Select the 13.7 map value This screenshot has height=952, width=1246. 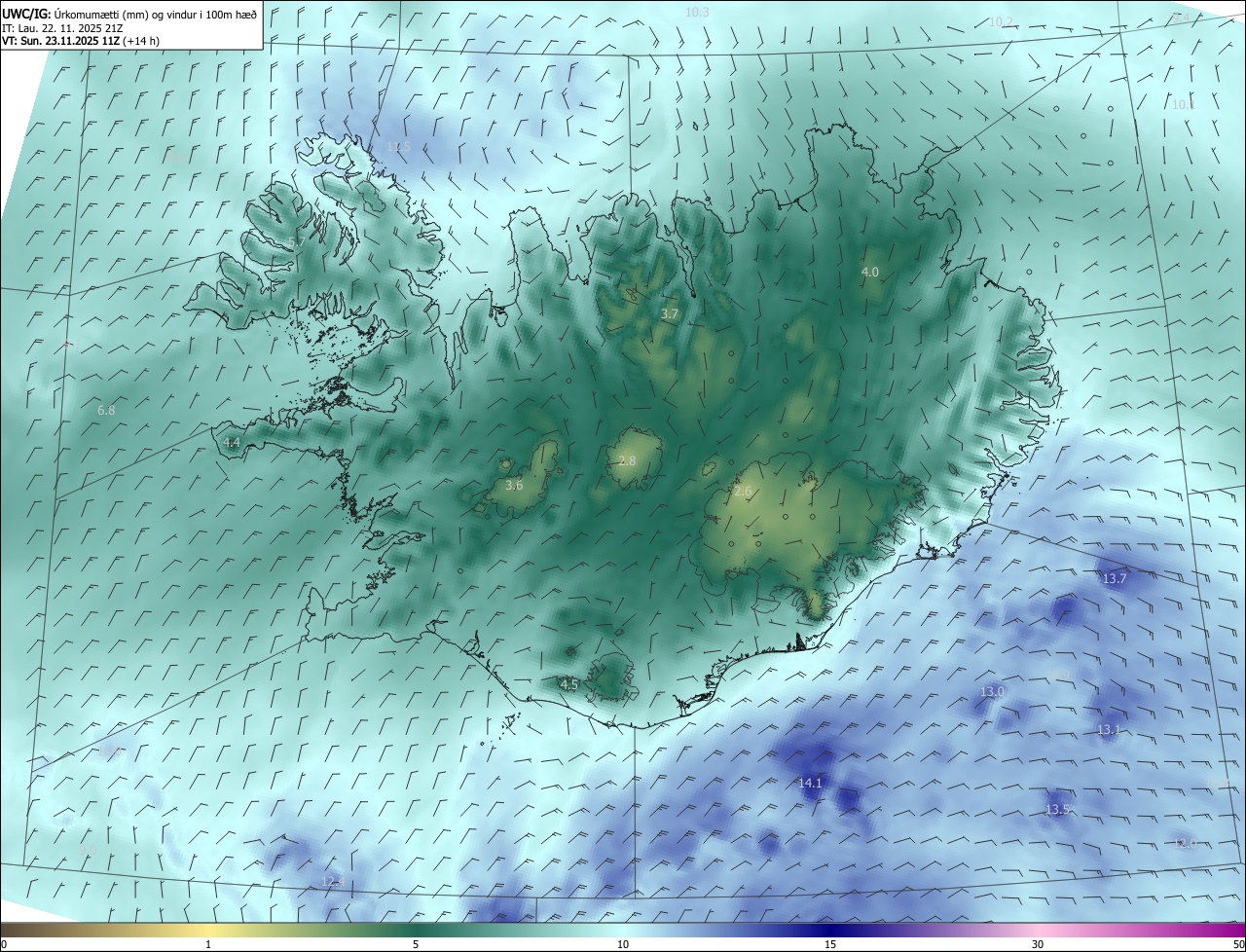point(1114,578)
